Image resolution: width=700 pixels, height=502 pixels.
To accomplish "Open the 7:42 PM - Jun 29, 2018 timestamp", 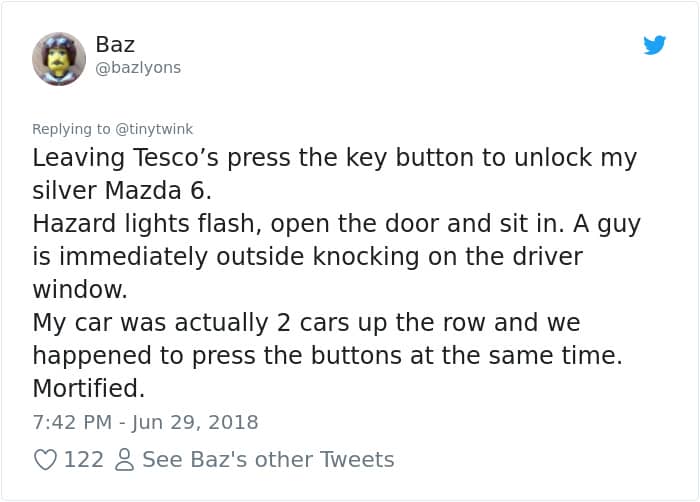I will (145, 422).
